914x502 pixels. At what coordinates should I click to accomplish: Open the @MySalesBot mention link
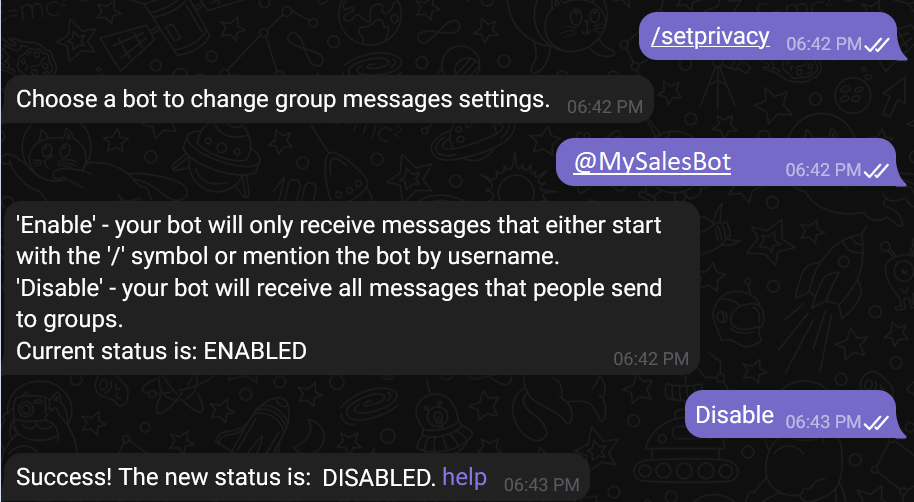coord(651,162)
